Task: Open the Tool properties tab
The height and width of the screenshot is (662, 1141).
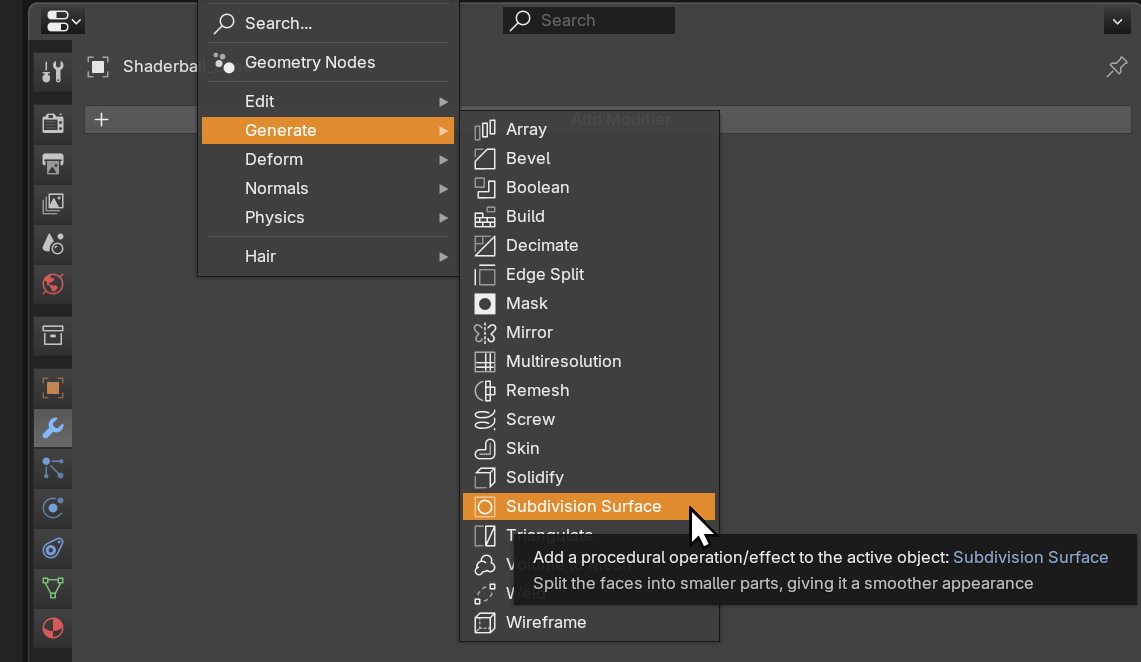Action: pyautogui.click(x=52, y=71)
